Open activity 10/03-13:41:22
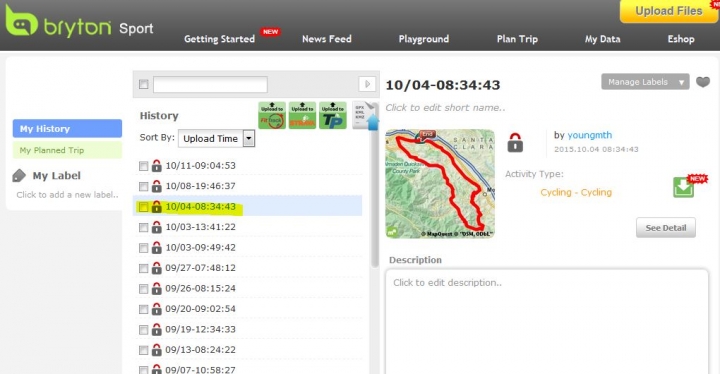Viewport: 720px width, 374px height. pyautogui.click(x=201, y=227)
